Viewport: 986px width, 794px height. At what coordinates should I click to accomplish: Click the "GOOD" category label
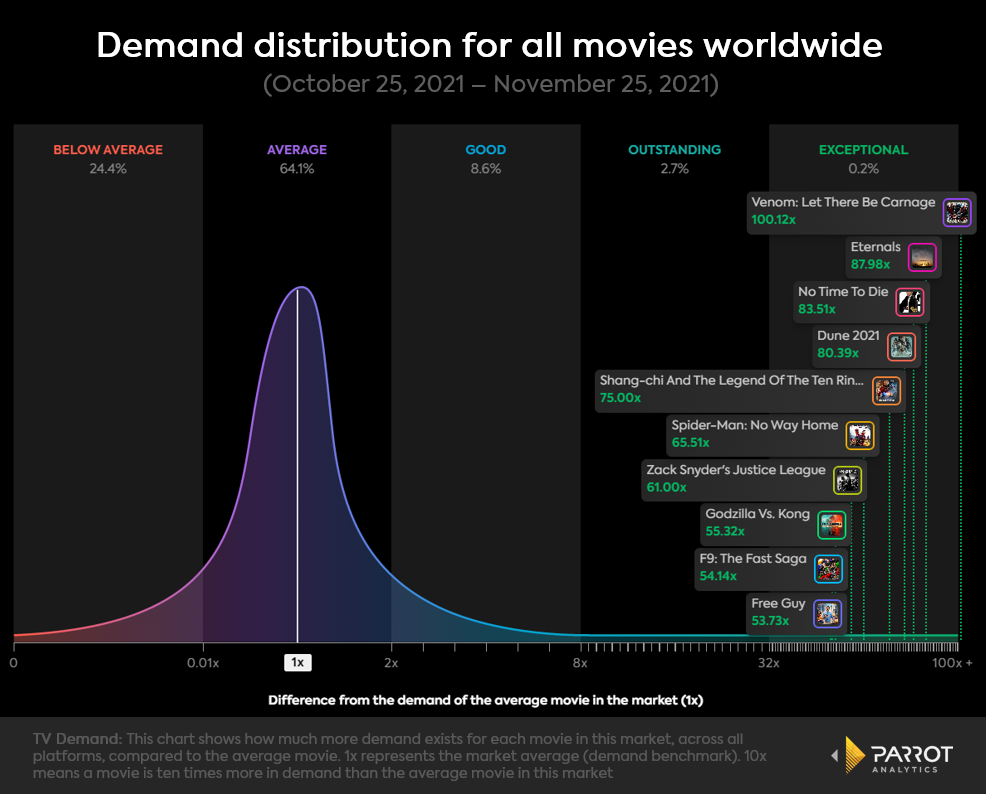click(x=485, y=150)
